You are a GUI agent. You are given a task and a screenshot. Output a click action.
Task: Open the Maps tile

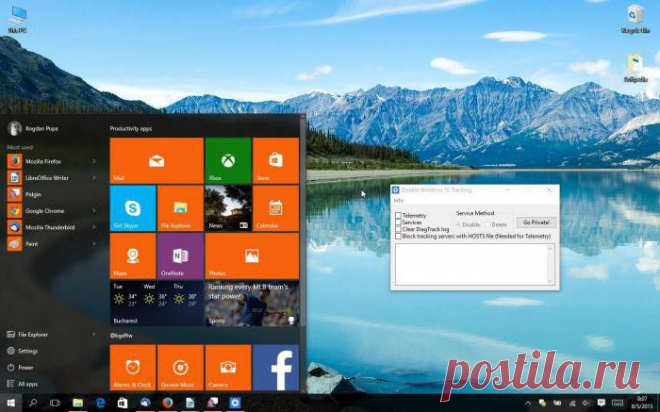point(133,256)
